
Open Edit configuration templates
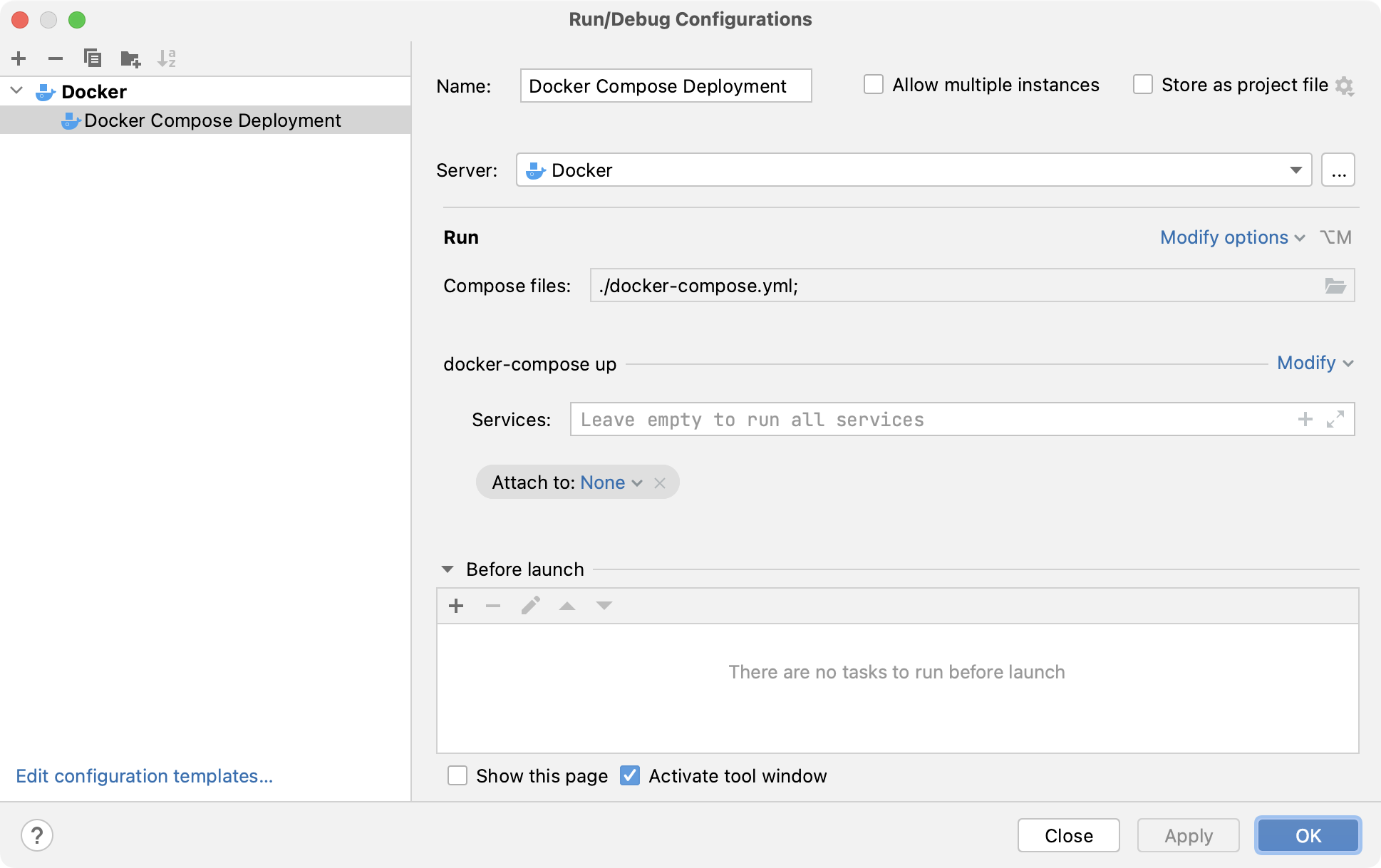[145, 775]
